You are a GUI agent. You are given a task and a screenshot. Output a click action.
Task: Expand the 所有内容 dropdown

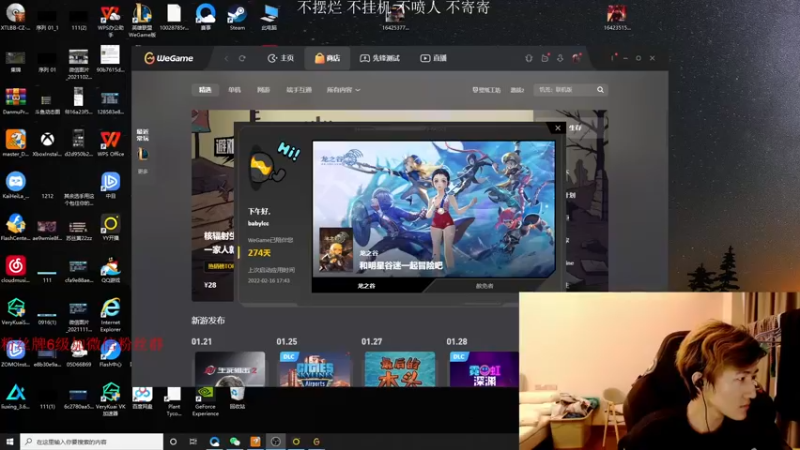[343, 90]
